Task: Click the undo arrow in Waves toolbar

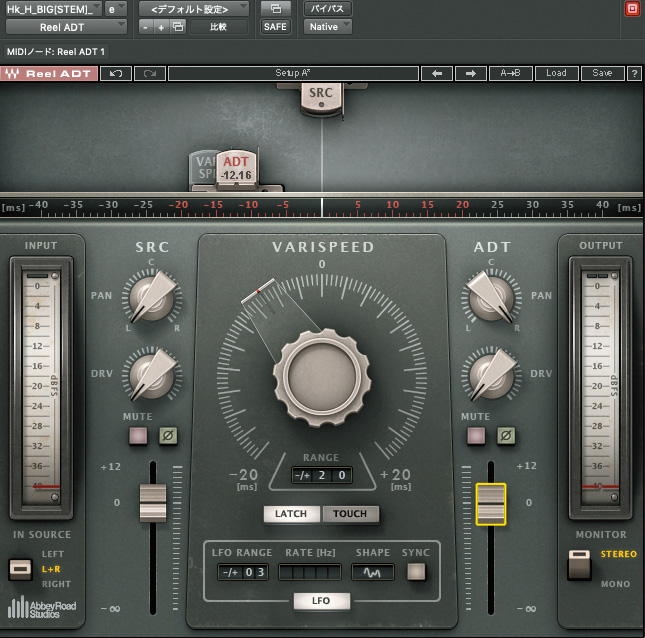Action: click(x=116, y=74)
